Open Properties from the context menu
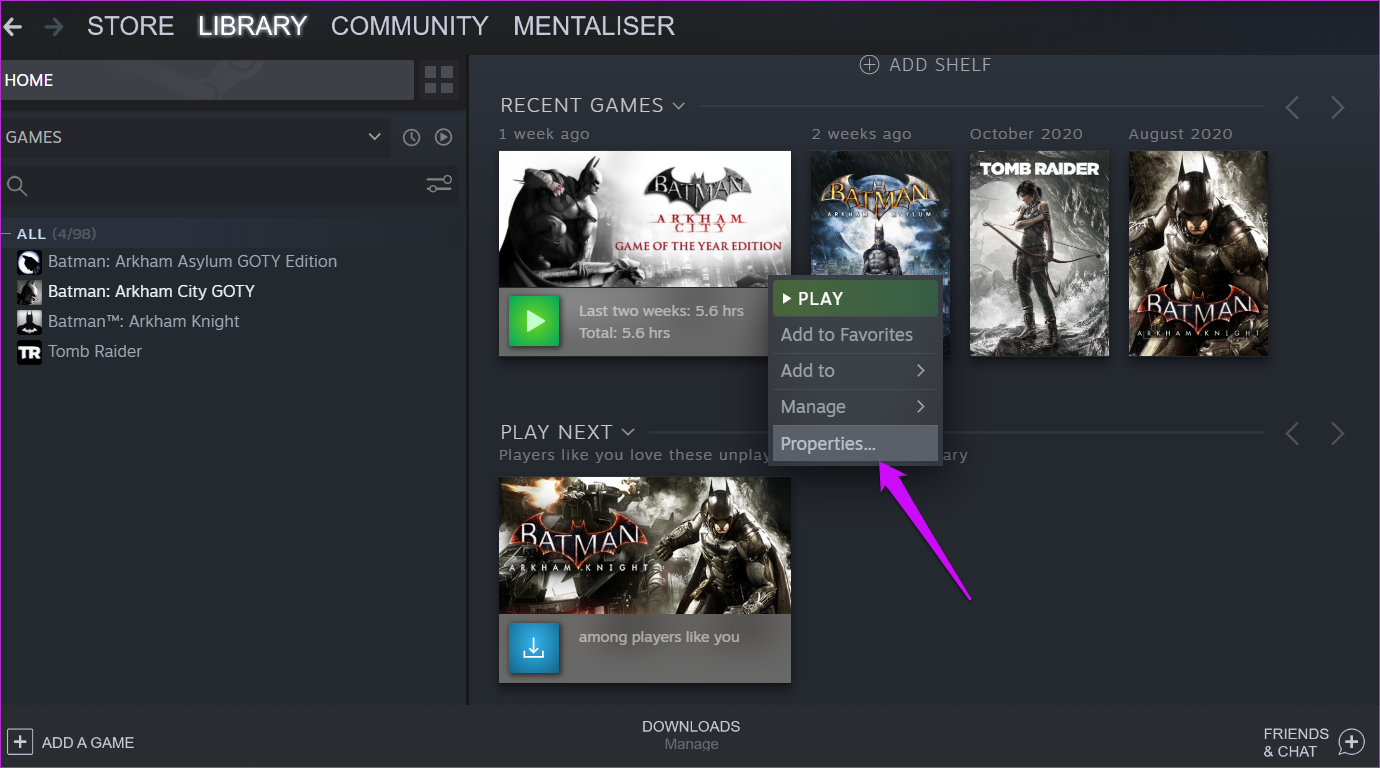 855,444
